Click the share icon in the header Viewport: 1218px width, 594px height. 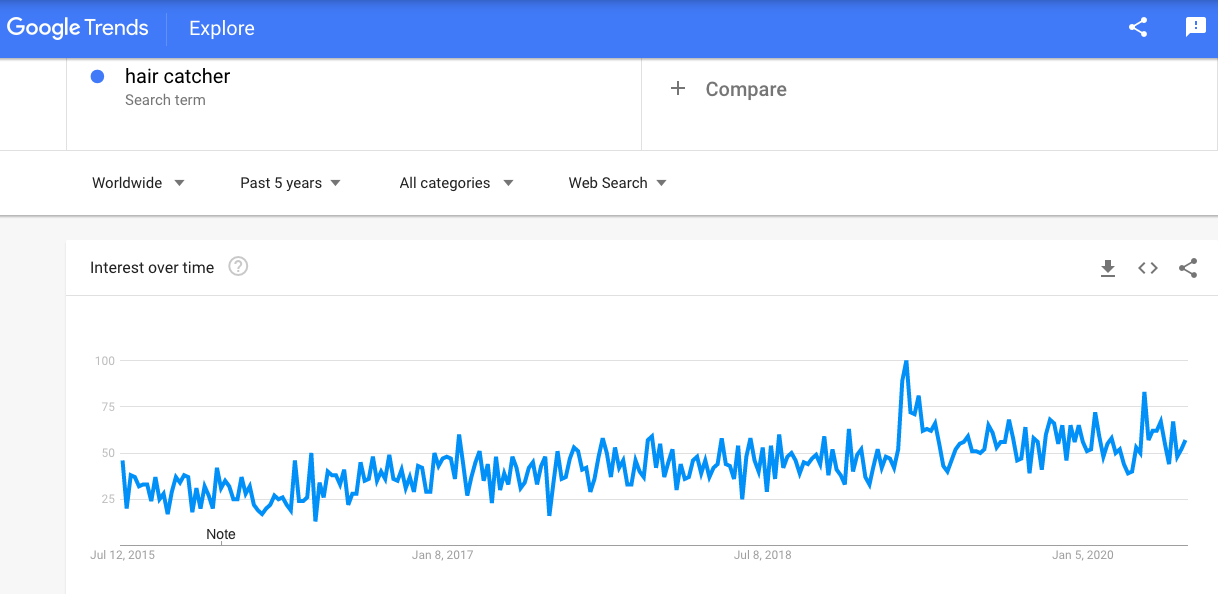pos(1138,28)
